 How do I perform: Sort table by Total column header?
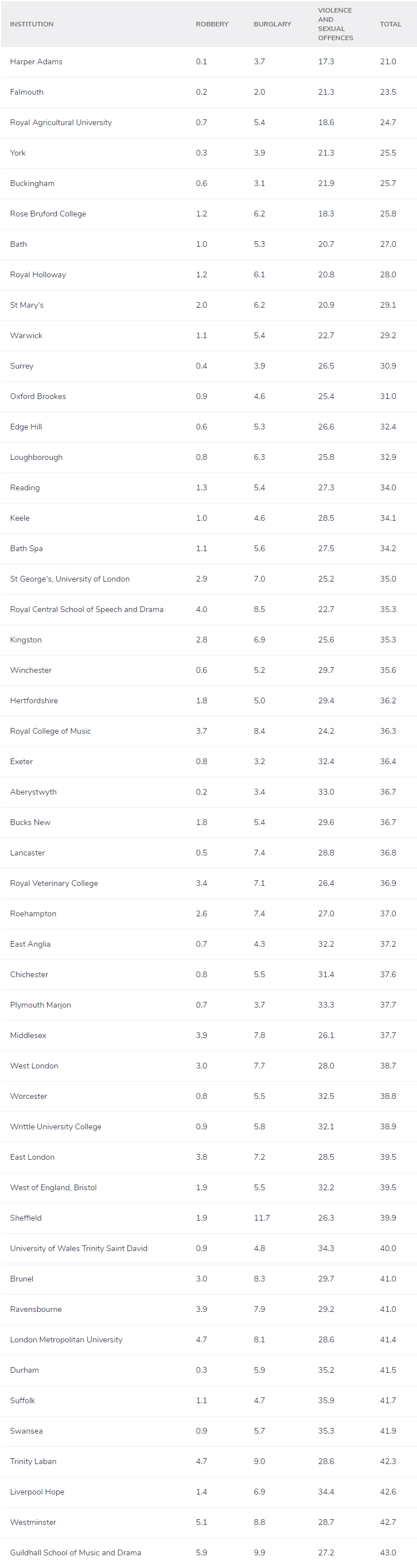coord(390,24)
